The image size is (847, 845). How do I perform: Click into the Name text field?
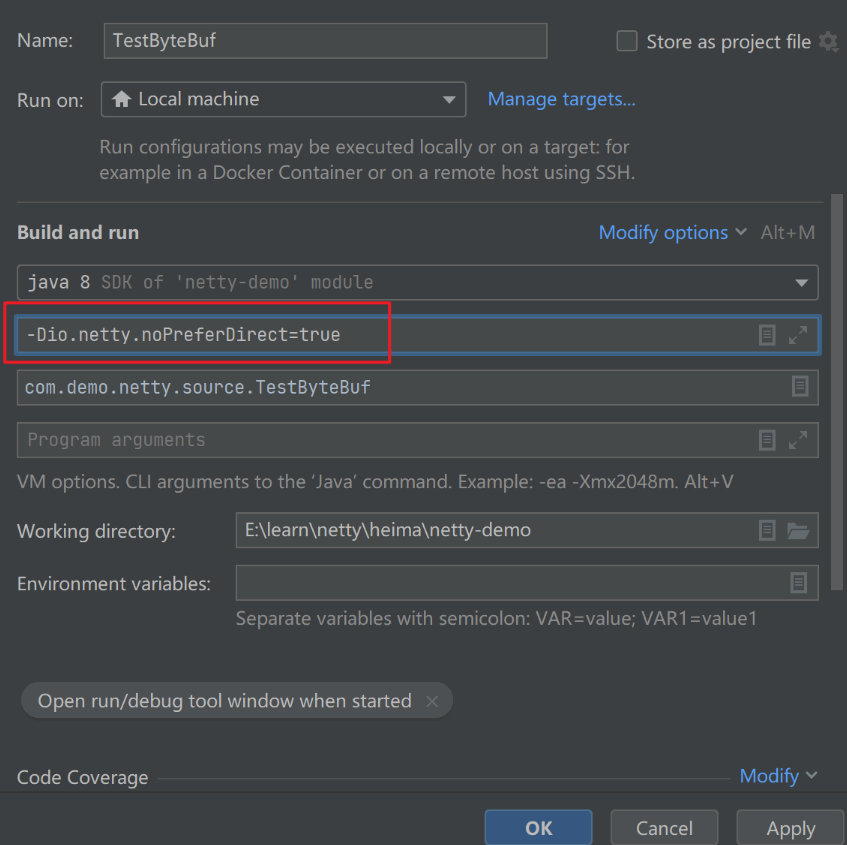point(325,41)
